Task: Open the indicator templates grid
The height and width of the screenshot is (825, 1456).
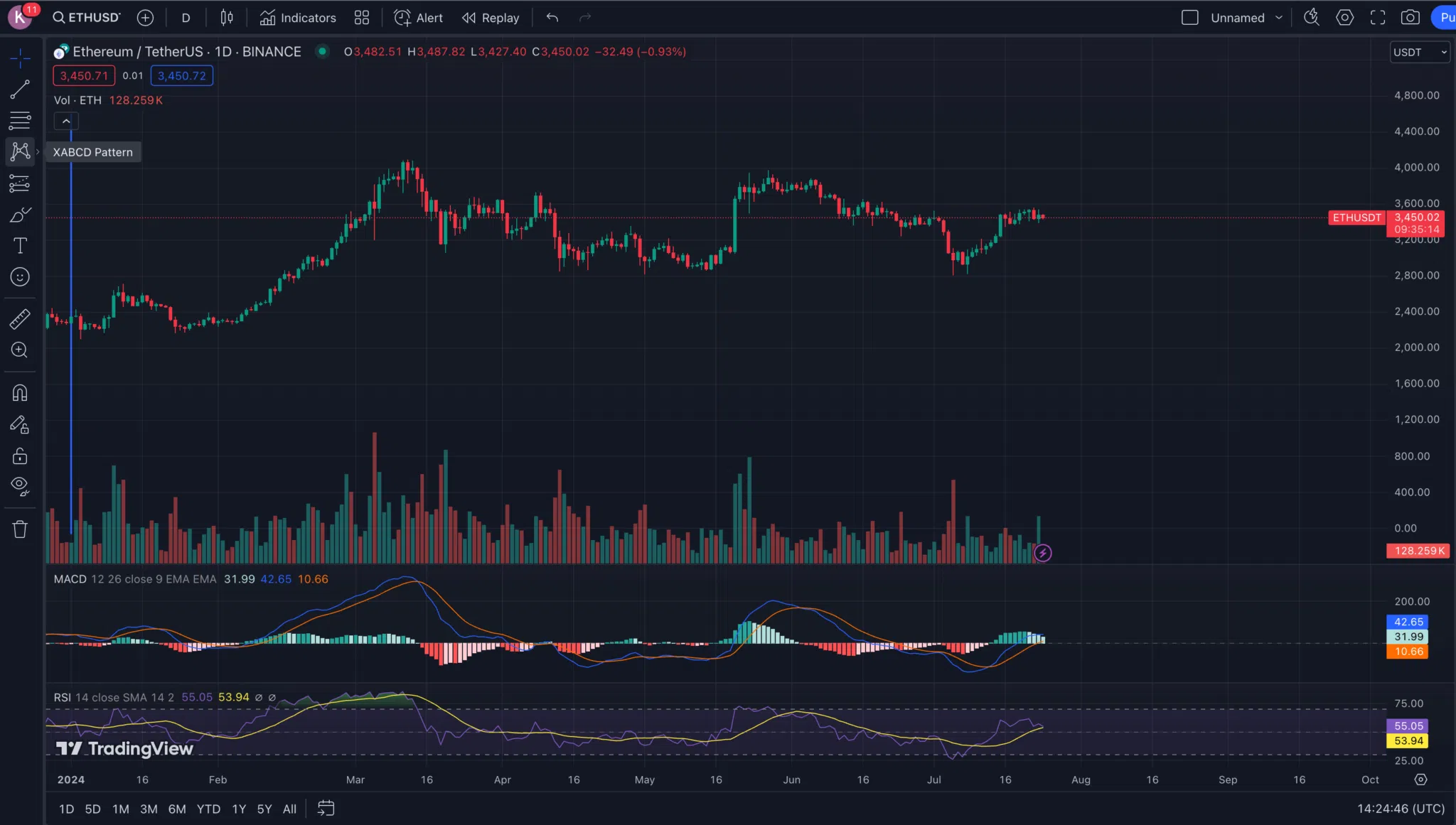Action: tap(362, 18)
